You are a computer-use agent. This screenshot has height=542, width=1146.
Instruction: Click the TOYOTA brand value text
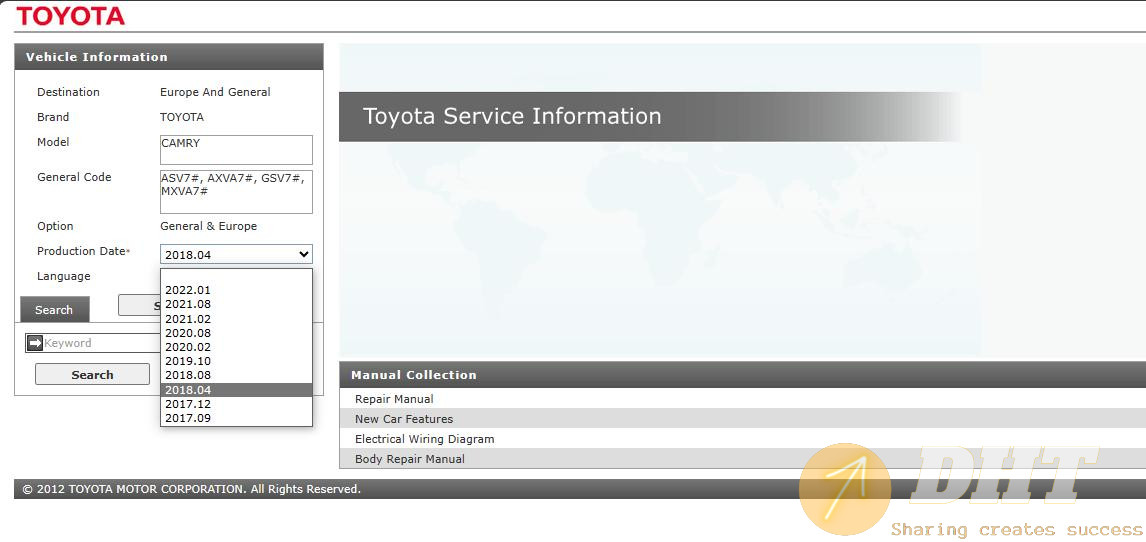(182, 117)
